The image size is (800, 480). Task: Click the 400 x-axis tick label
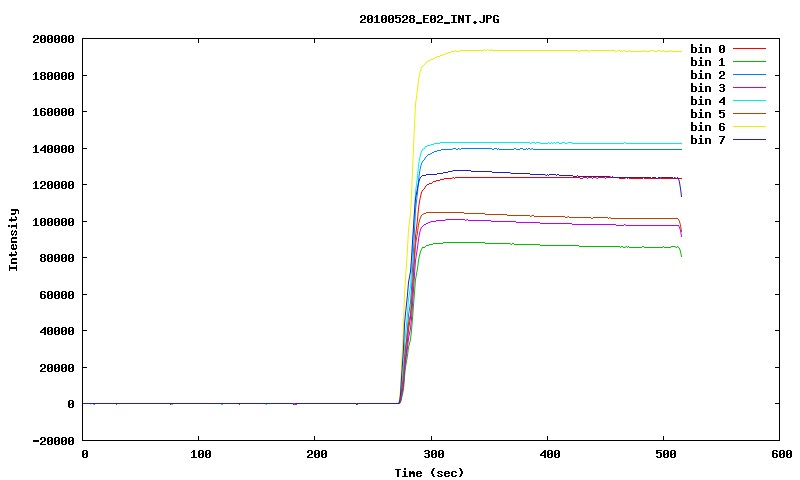click(x=549, y=454)
